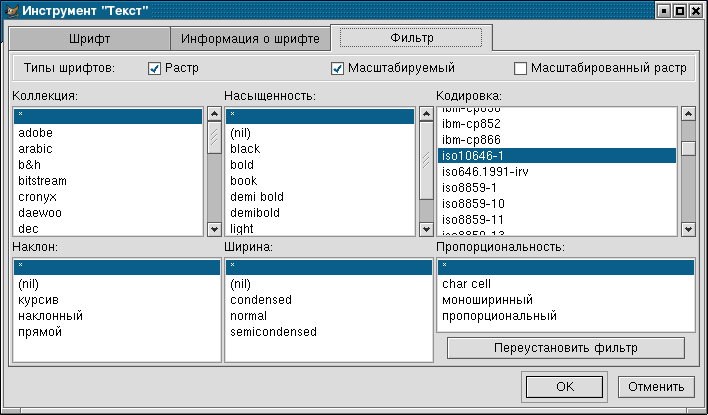Select bitstream in the Коллекция list
This screenshot has height=415, width=708.
coord(108,181)
